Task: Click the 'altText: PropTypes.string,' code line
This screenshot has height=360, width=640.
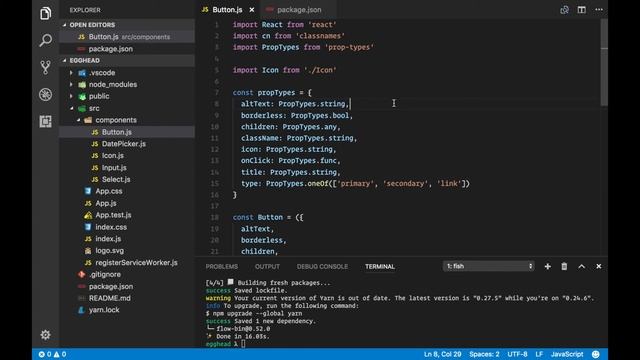Action: [295, 104]
